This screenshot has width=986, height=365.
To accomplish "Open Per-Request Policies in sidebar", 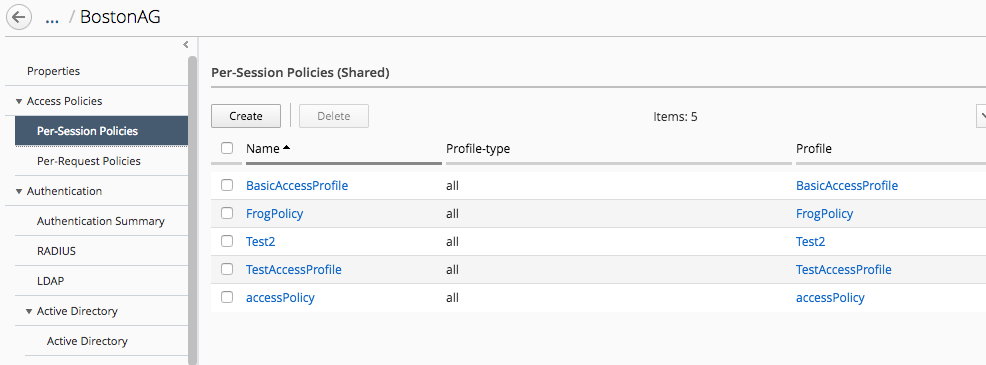I will (x=89, y=161).
